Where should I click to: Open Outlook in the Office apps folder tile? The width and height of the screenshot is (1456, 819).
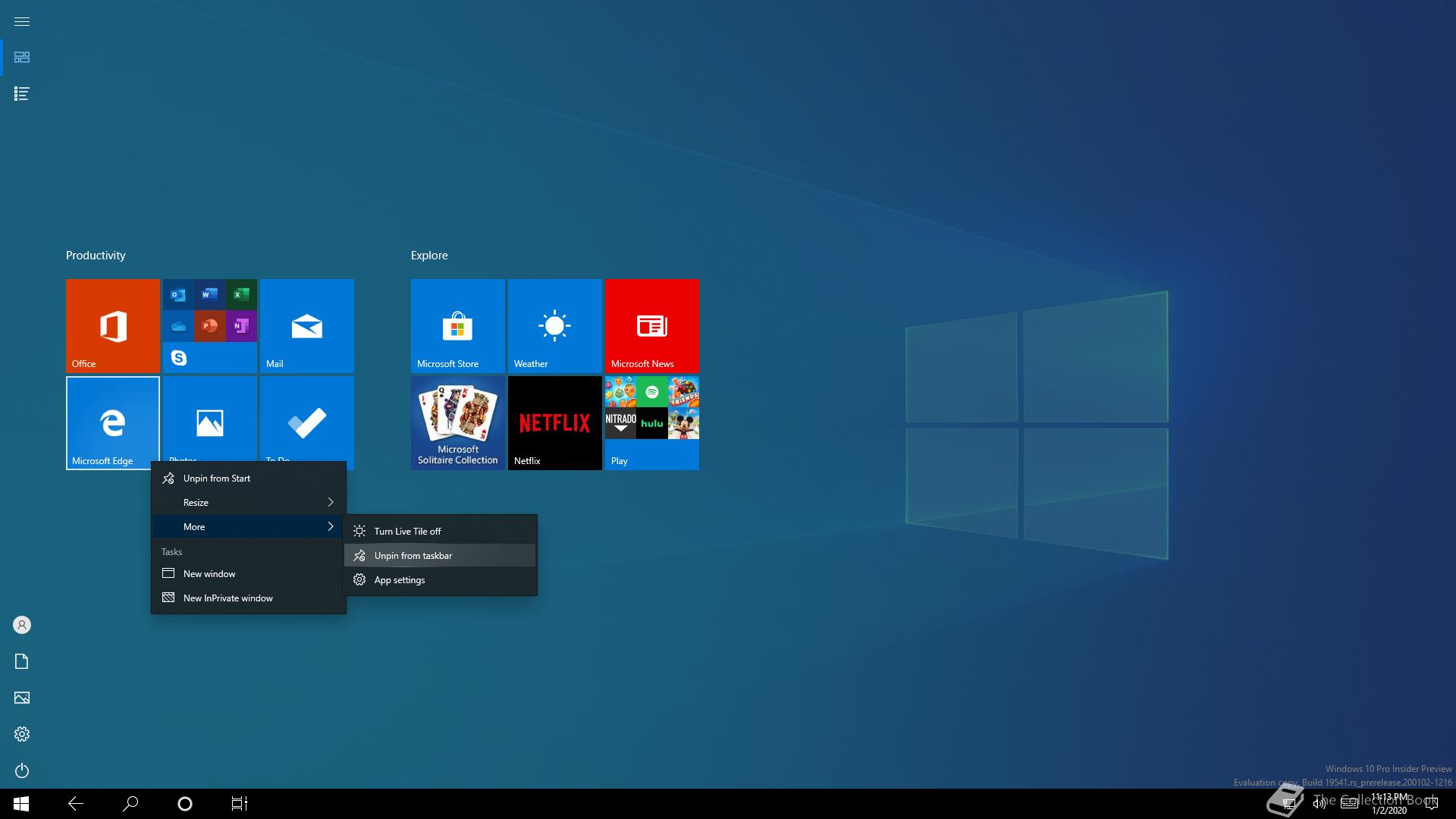coord(178,294)
